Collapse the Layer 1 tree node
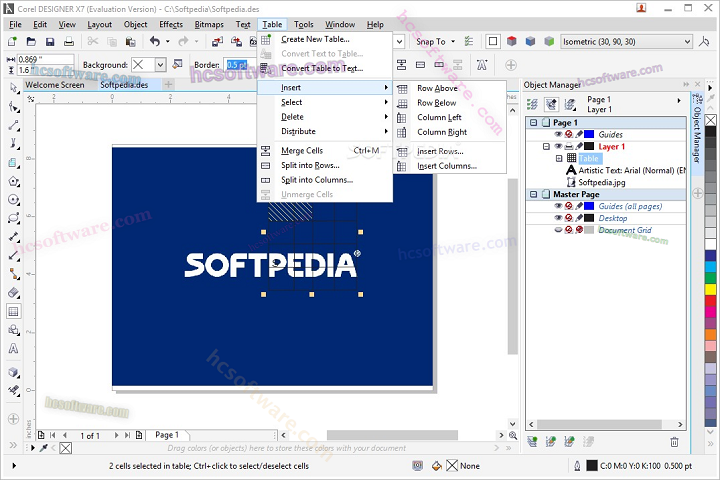This screenshot has height=480, width=720. 546,147
